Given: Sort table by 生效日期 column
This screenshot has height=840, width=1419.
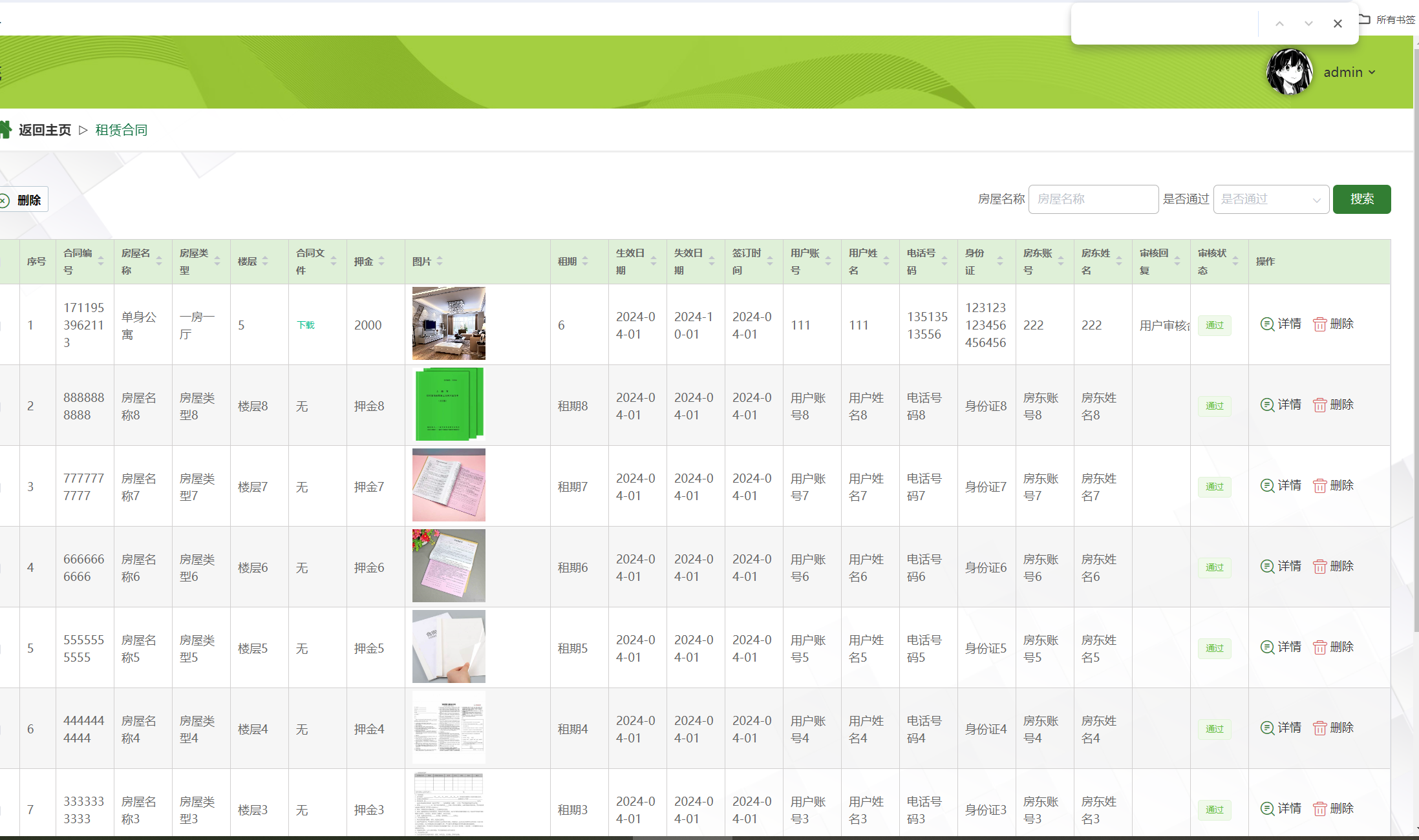Looking at the screenshot, I should pyautogui.click(x=654, y=262).
